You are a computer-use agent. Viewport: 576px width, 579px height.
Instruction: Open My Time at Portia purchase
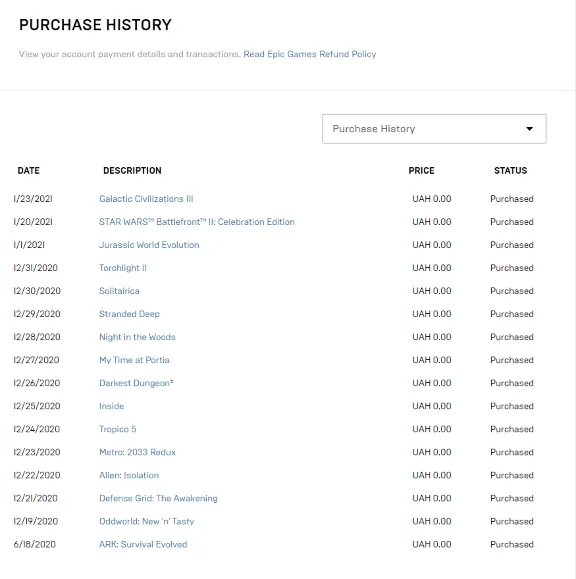tap(134, 360)
